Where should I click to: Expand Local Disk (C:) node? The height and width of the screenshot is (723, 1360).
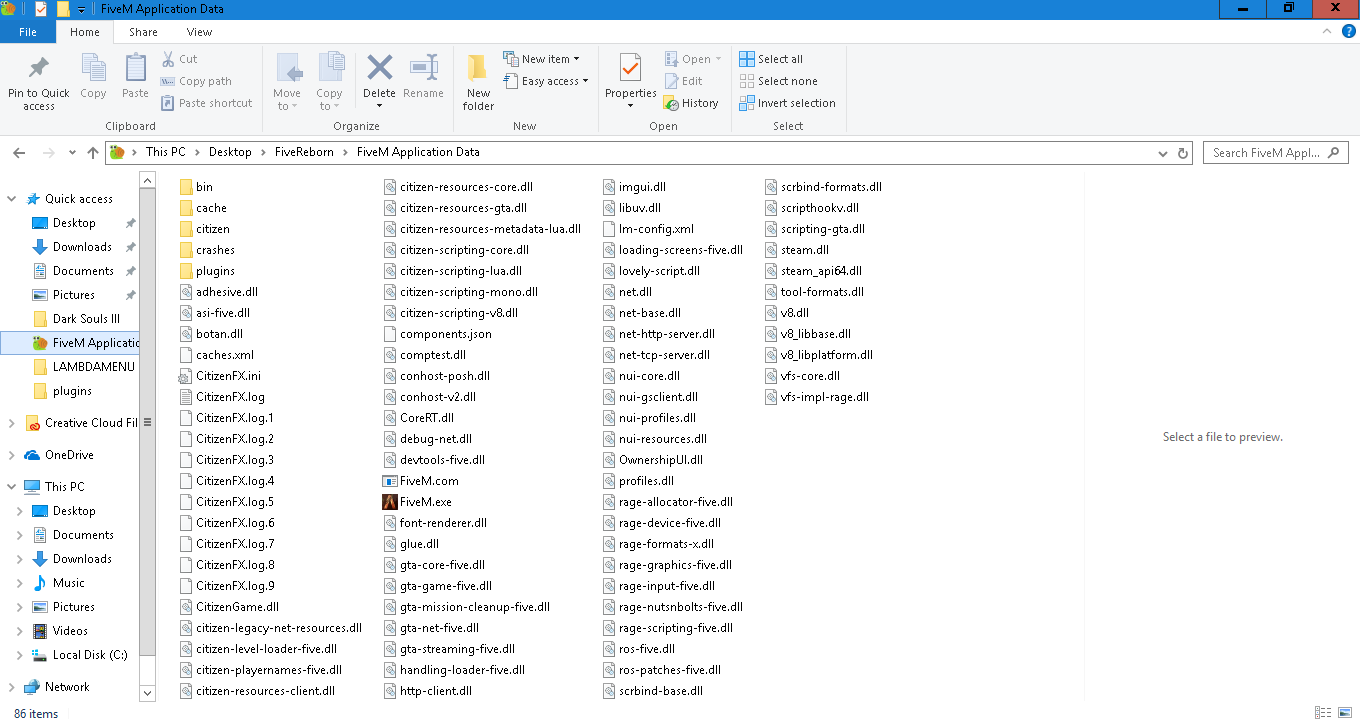point(20,655)
